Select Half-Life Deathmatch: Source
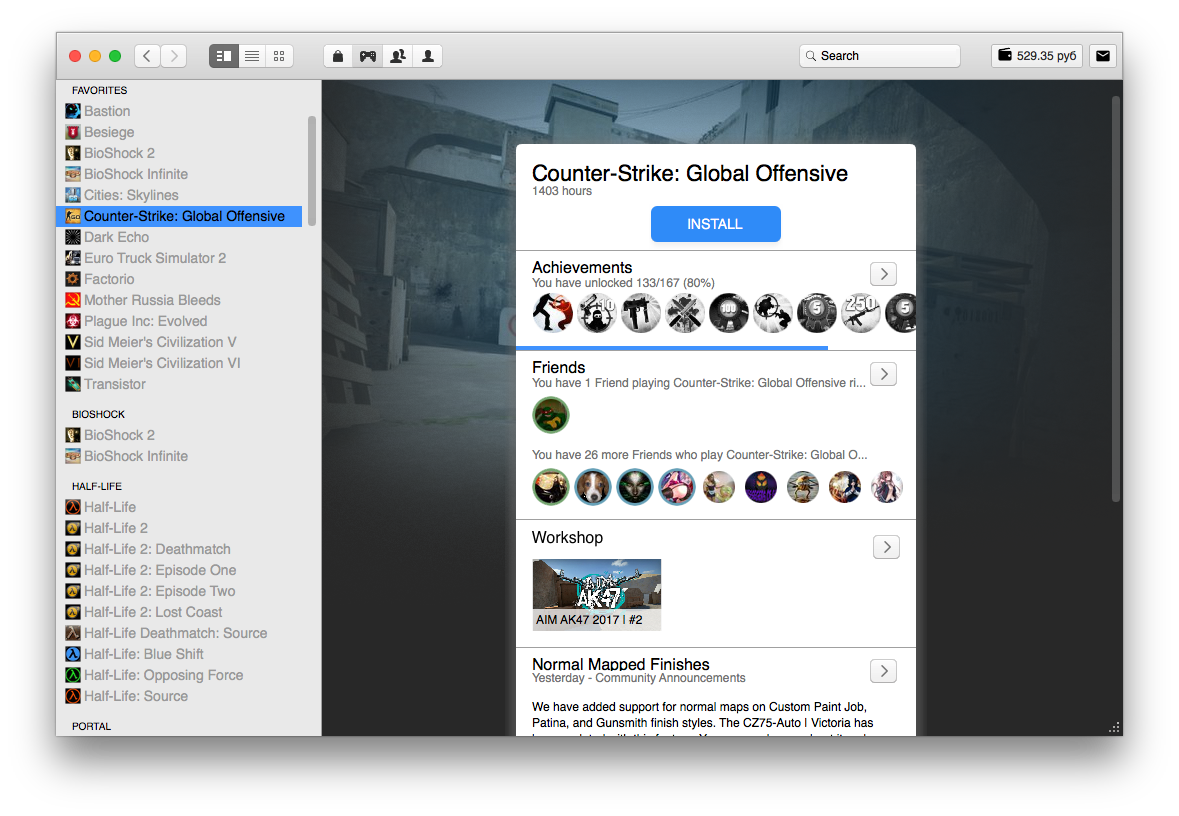This screenshot has height=816, width=1179. click(x=179, y=634)
